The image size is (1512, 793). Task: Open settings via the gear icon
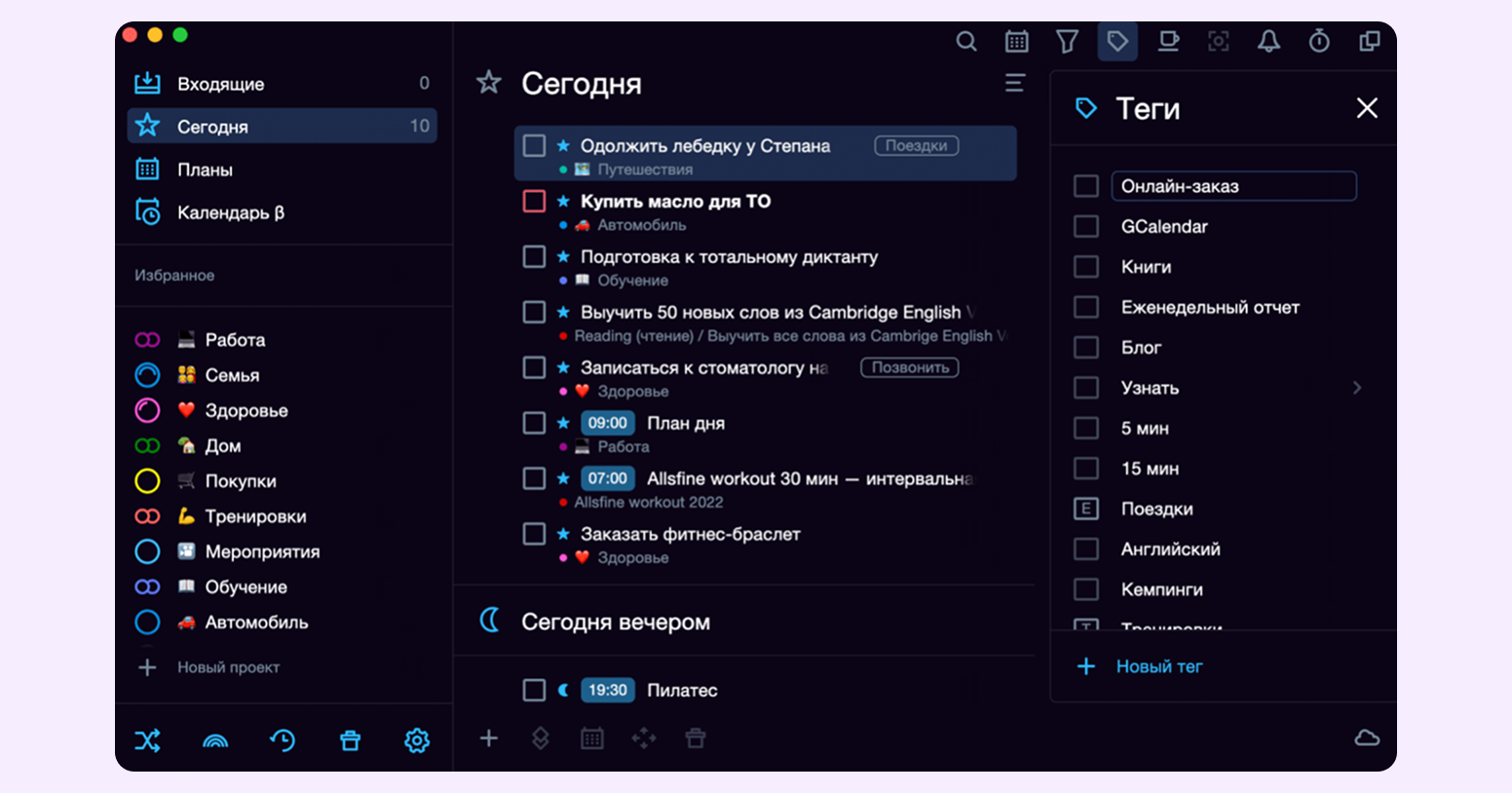click(417, 740)
